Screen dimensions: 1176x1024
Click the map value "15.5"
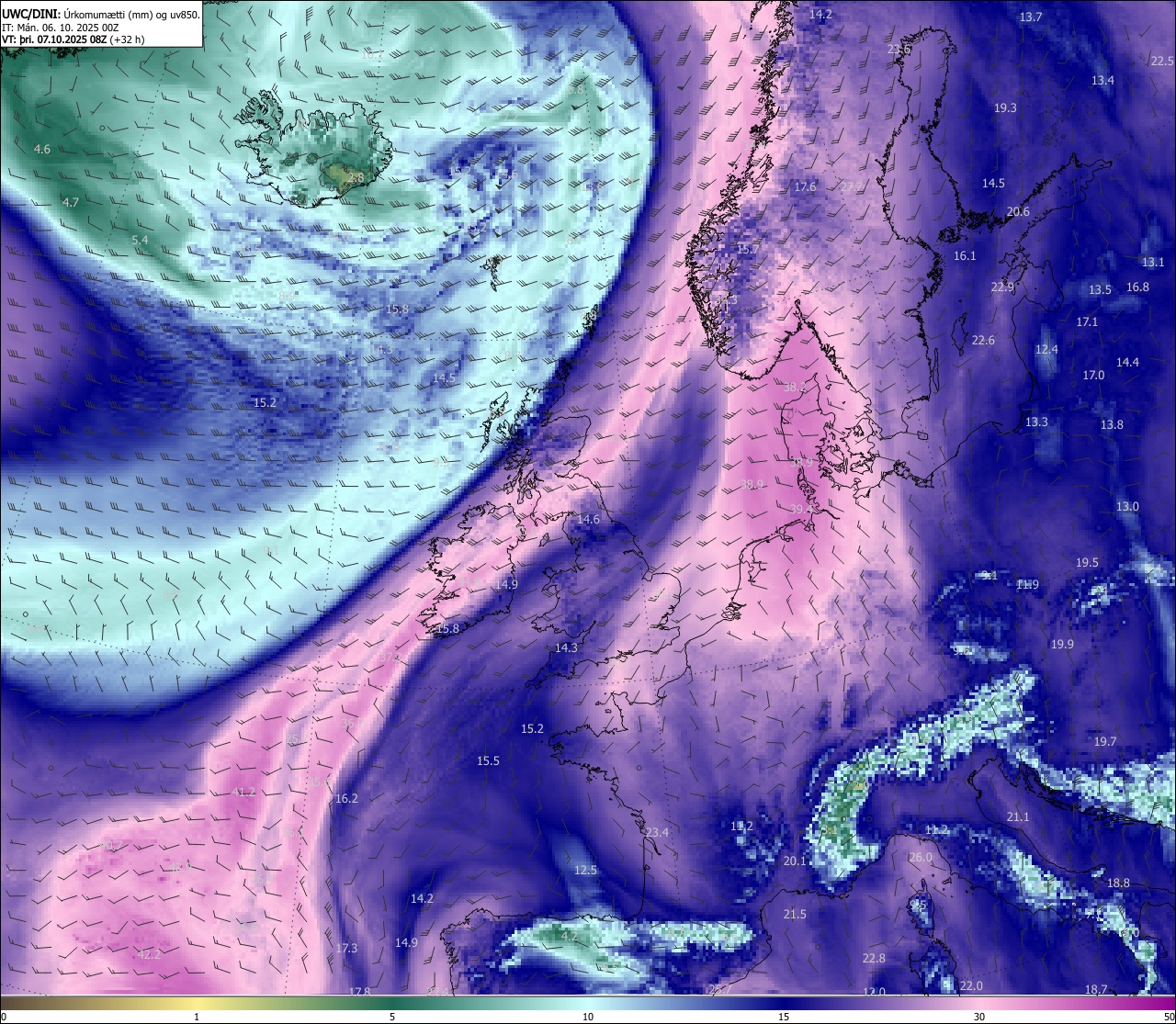(488, 761)
